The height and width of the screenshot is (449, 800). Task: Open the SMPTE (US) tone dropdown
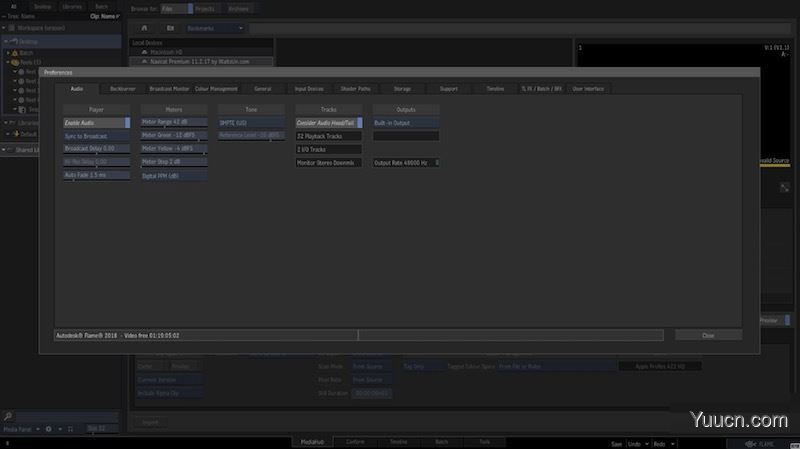[x=251, y=122]
